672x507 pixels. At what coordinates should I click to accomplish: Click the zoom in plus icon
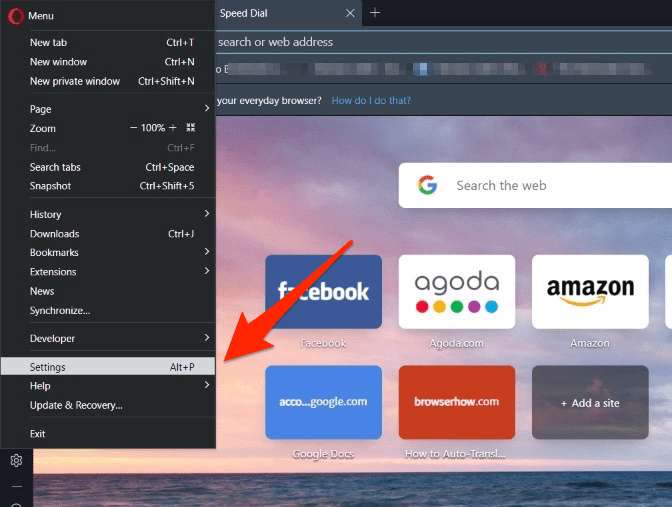(172, 128)
